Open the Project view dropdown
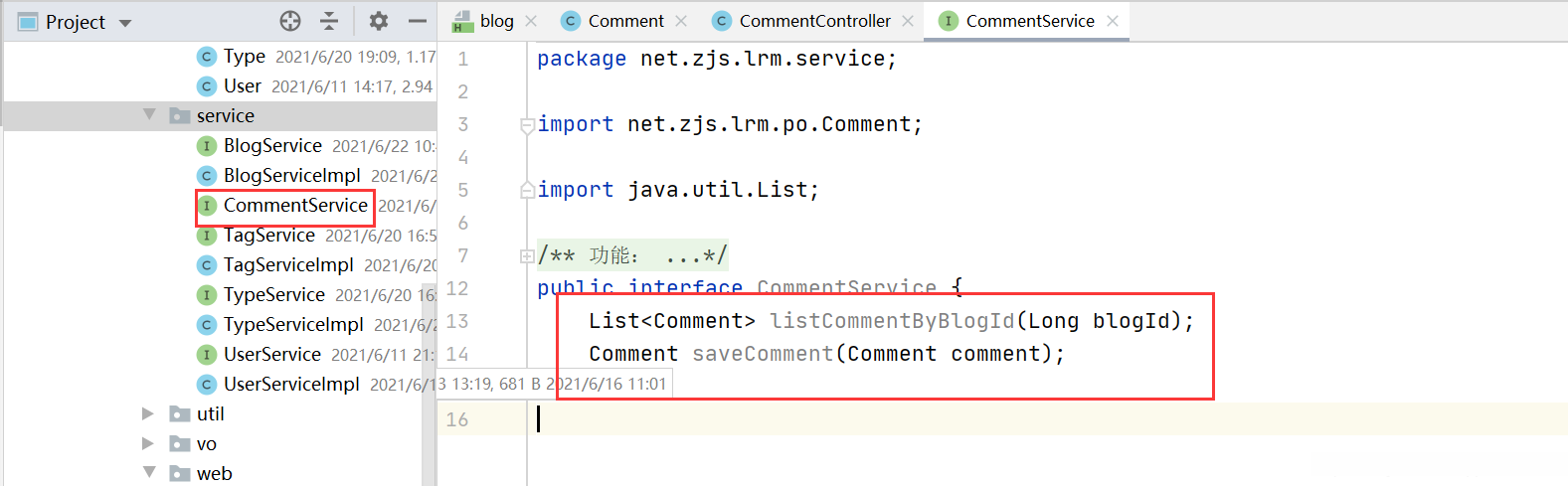 tap(125, 22)
